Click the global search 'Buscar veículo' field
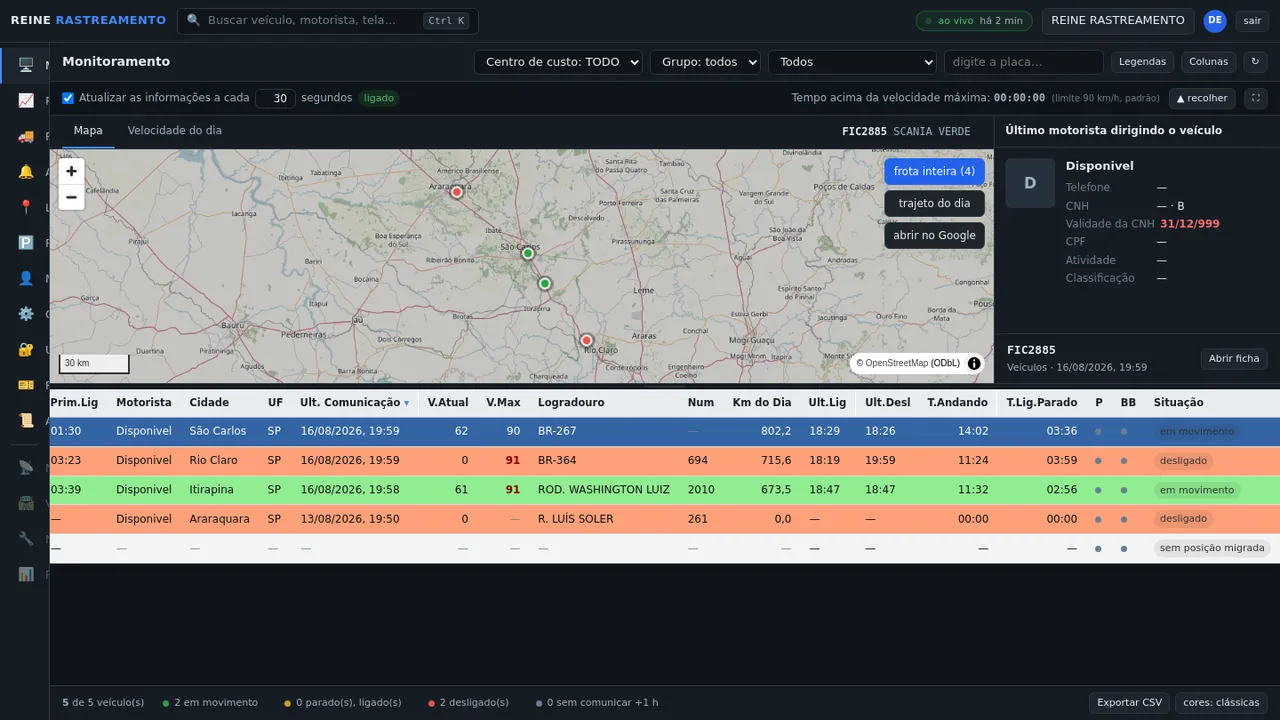Viewport: 1280px width, 720px height. pyautogui.click(x=327, y=21)
